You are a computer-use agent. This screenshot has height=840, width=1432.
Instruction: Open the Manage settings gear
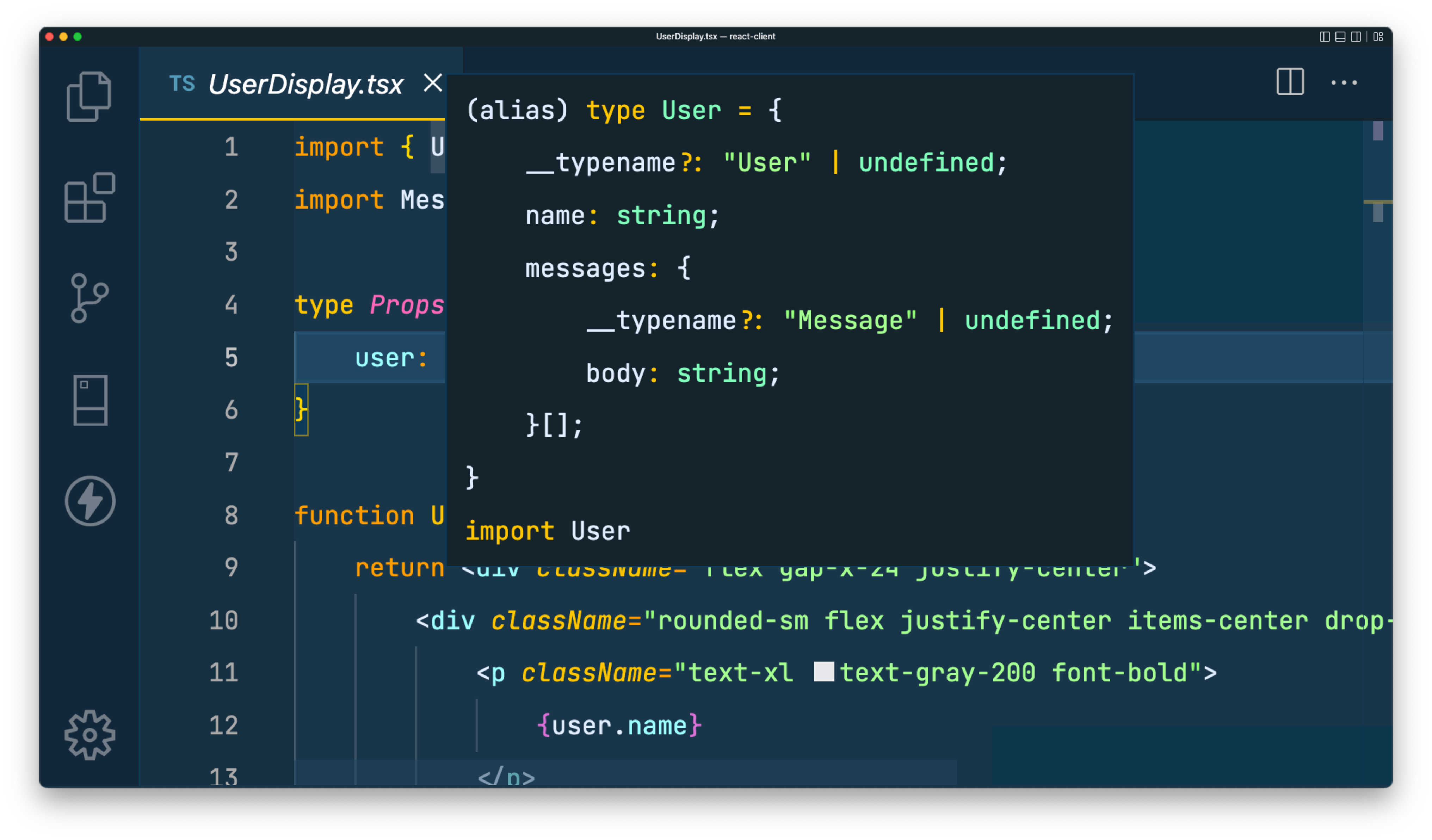pyautogui.click(x=90, y=735)
